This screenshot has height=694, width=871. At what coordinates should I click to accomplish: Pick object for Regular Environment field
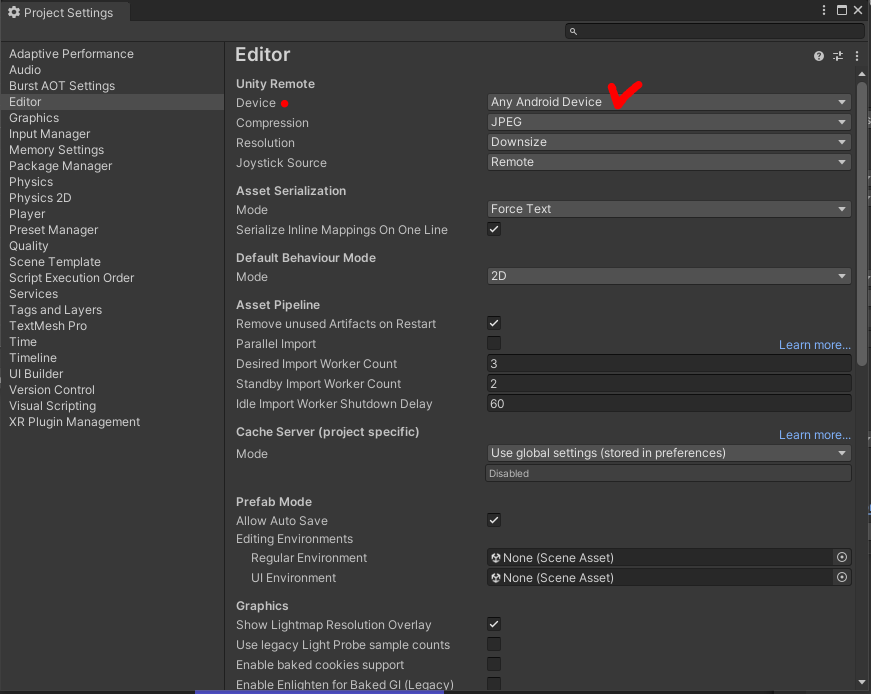pyautogui.click(x=842, y=557)
